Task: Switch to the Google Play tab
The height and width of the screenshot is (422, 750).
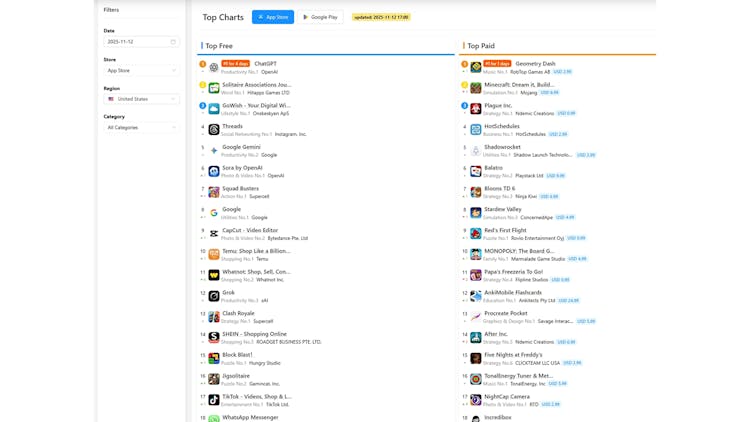Action: [x=320, y=17]
